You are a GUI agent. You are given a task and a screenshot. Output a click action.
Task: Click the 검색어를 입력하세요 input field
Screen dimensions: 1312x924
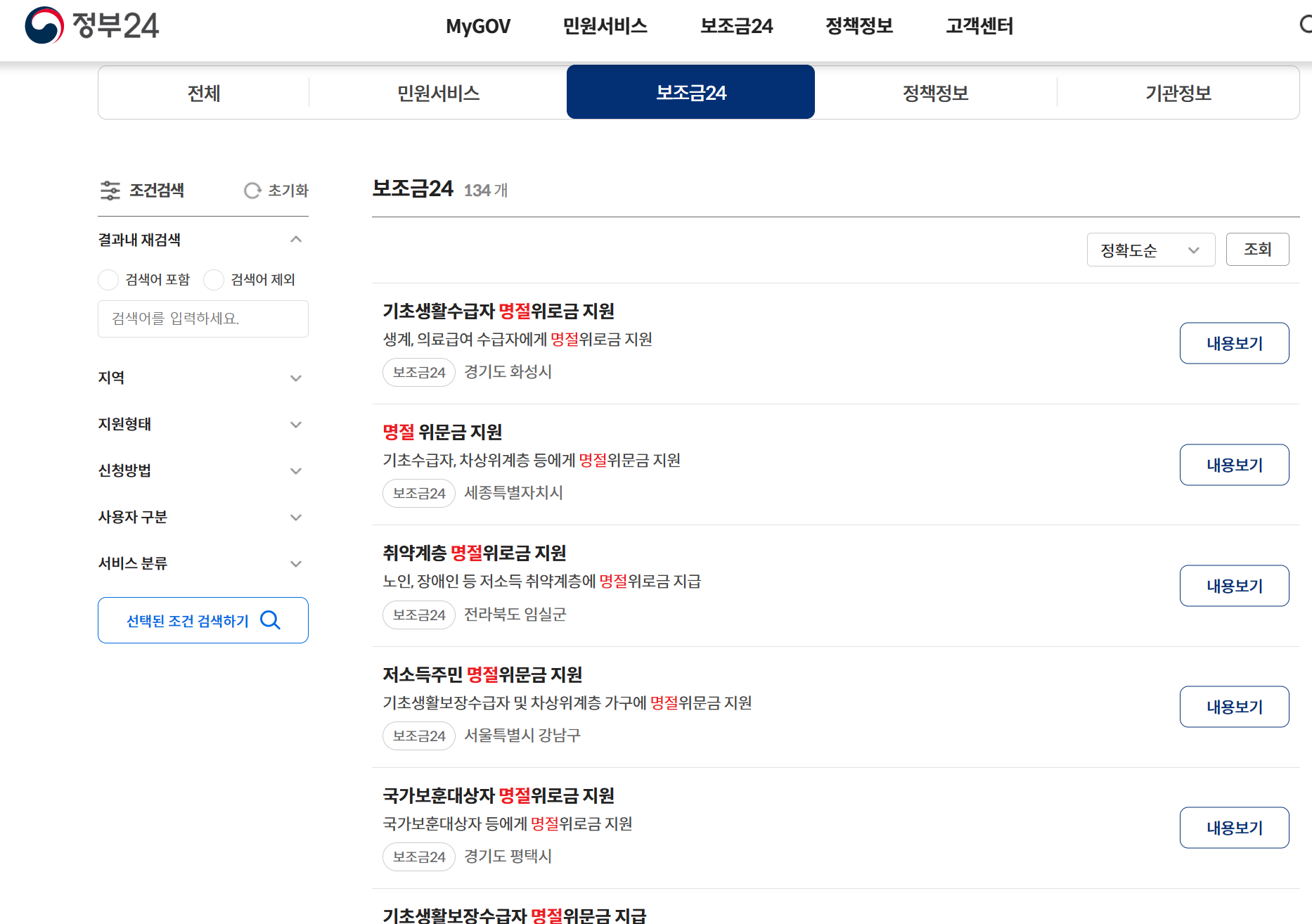click(x=203, y=319)
